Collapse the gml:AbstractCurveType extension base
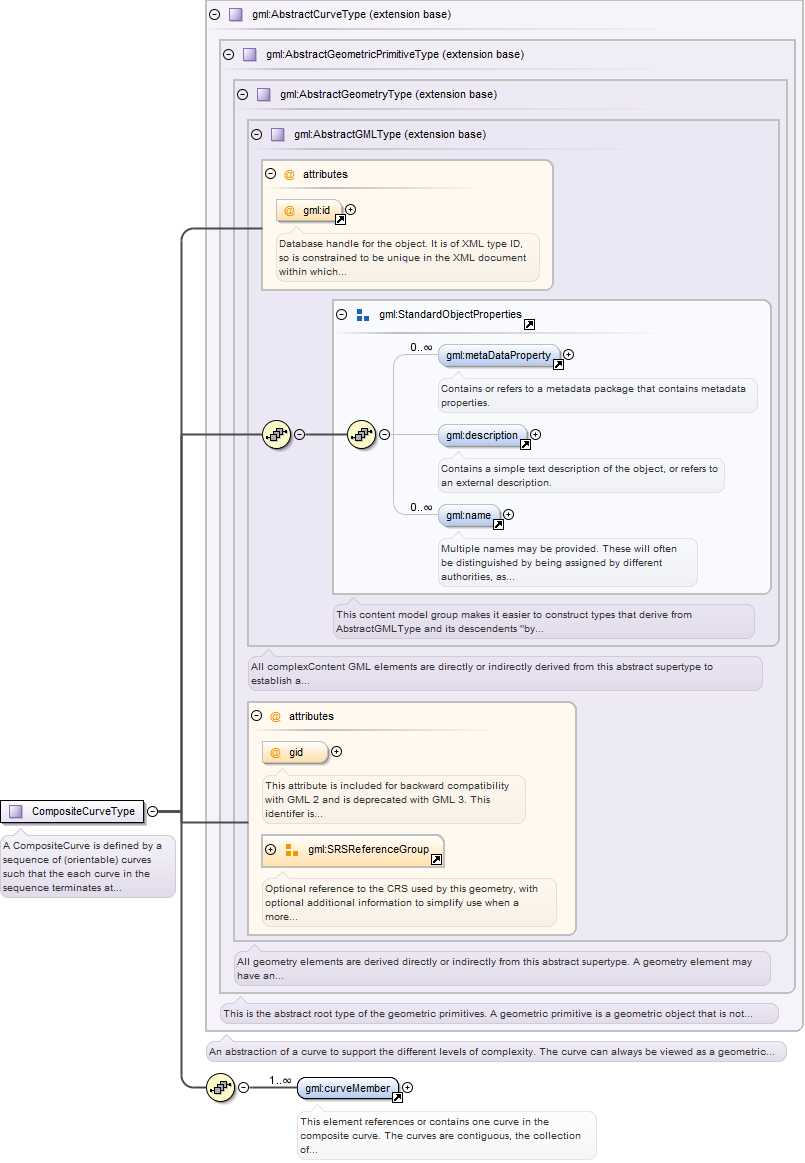This screenshot has width=805, height=1163. [214, 14]
